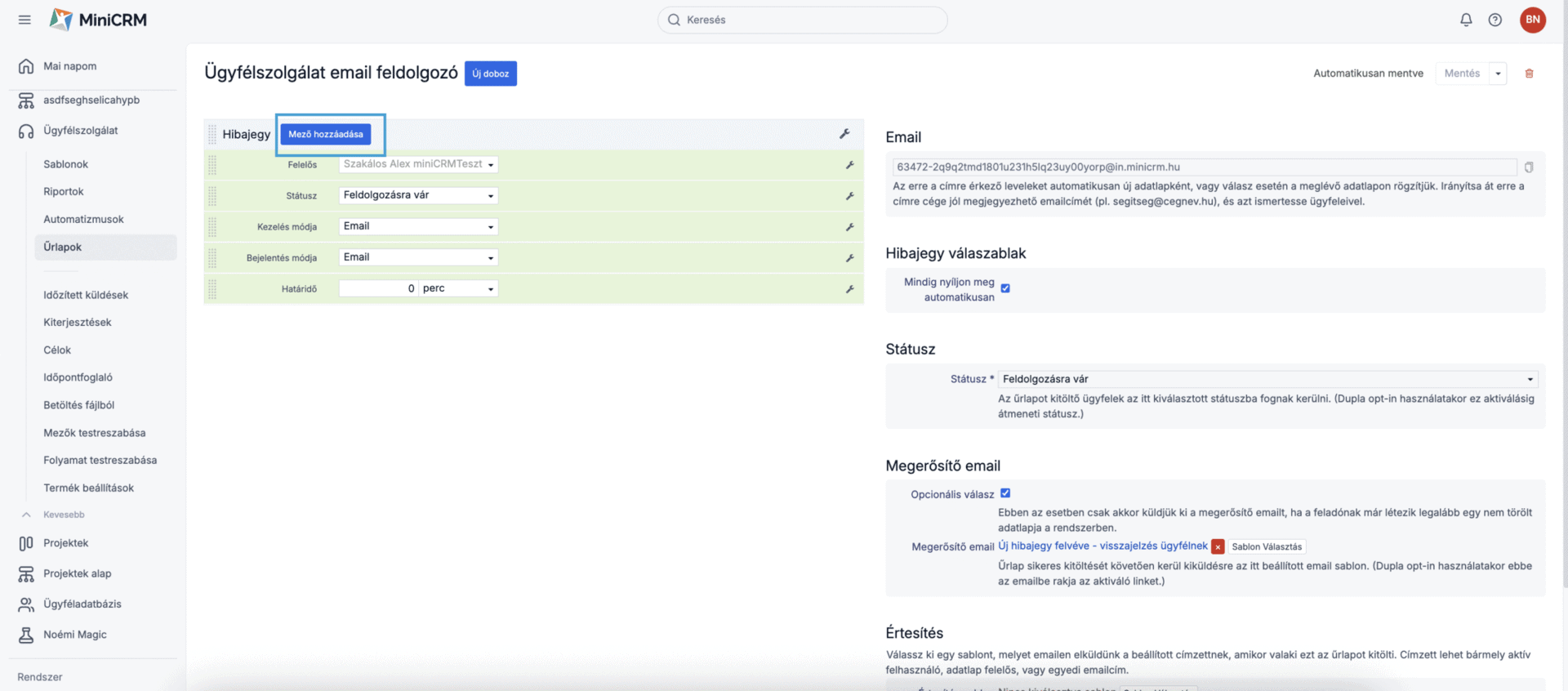1568x691 pixels.
Task: Click the wrench icon in Hibajegy header
Action: (x=844, y=134)
